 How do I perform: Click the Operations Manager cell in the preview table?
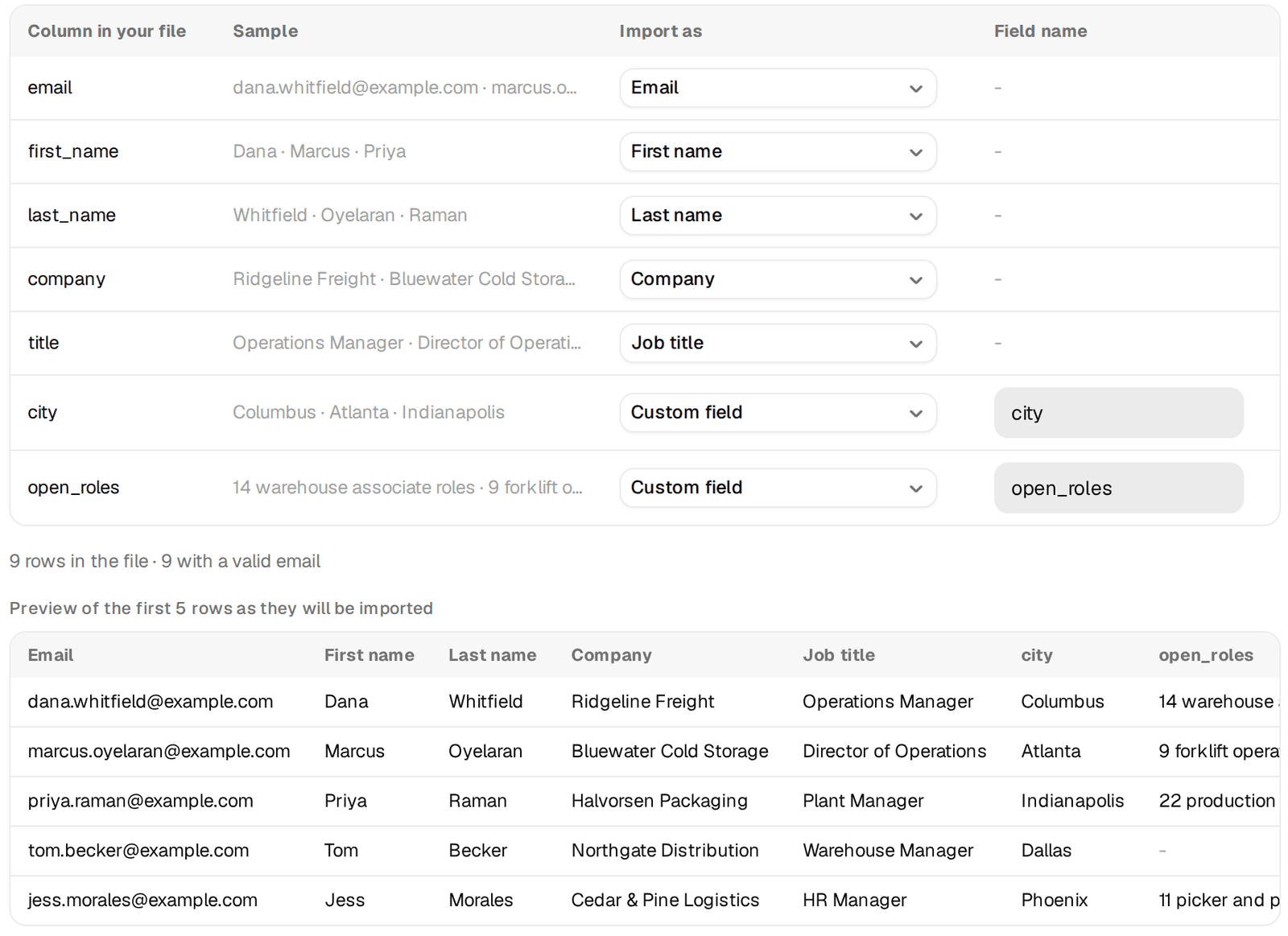[x=888, y=702]
